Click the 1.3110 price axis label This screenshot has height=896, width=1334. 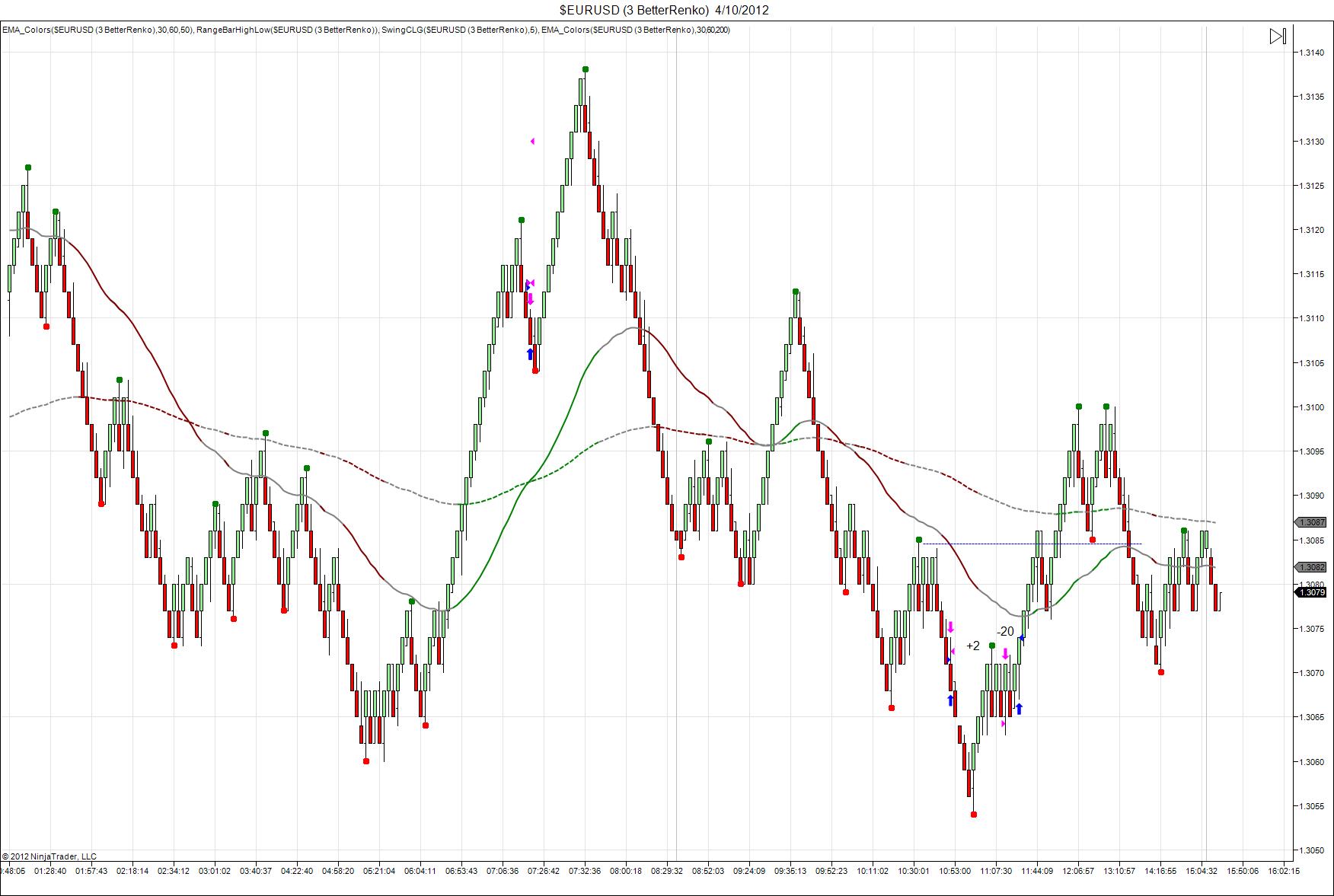click(x=1311, y=318)
